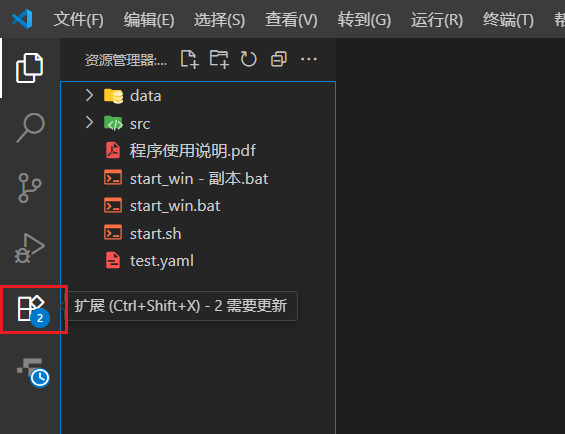Open the 查看(V) menu
565x434 pixels.
tap(291, 19)
